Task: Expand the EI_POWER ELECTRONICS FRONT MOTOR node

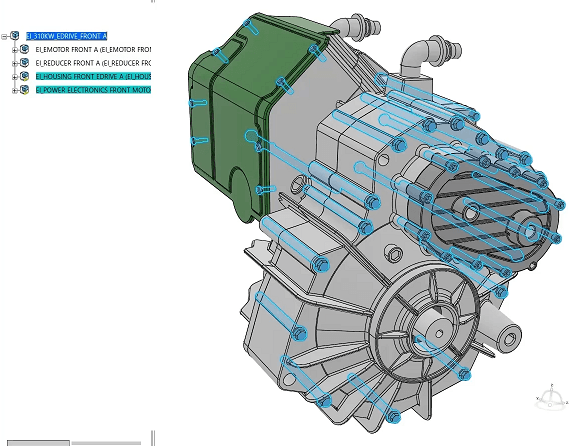Action: click(x=15, y=90)
